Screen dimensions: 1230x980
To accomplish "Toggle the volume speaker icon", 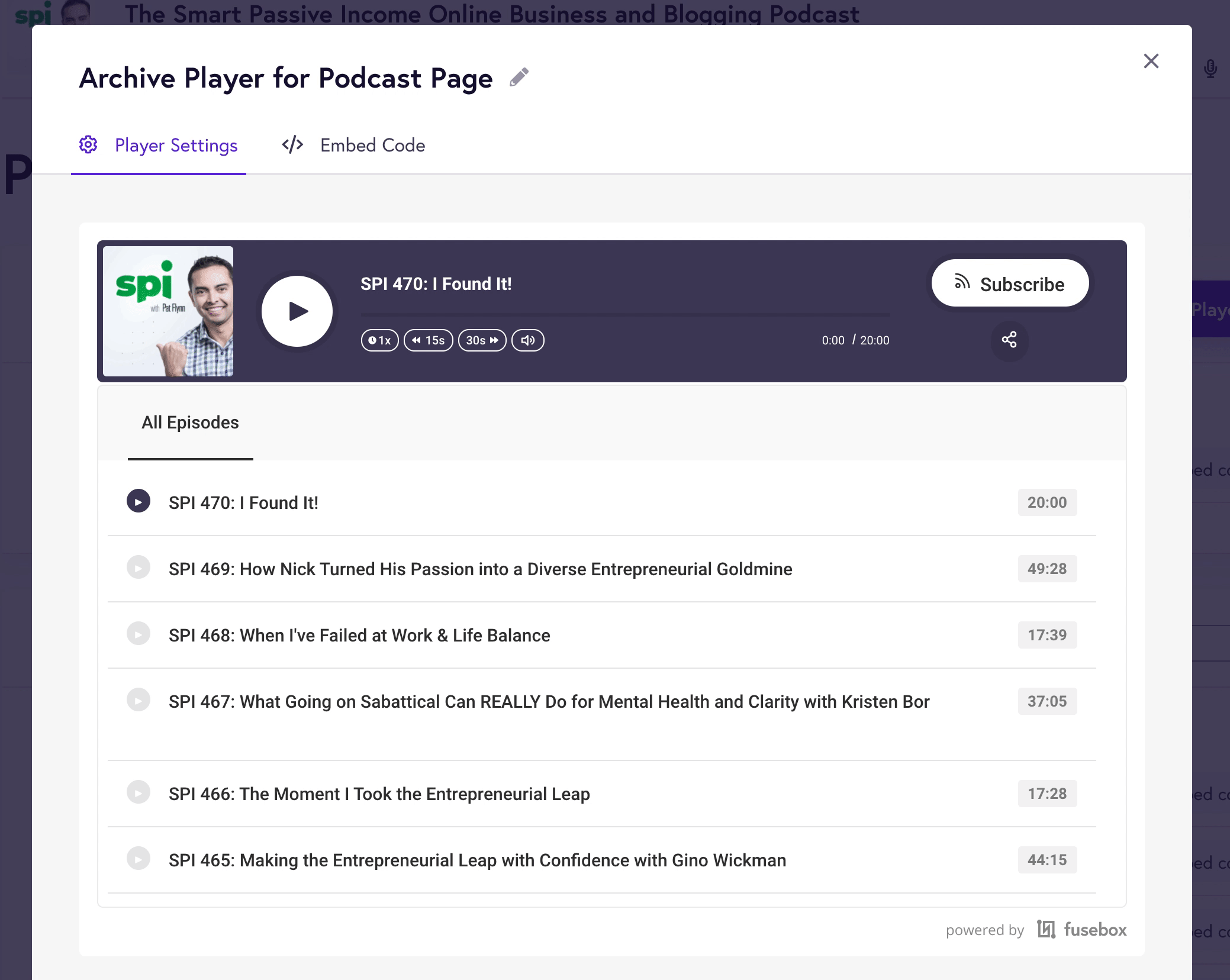I will pyautogui.click(x=527, y=340).
